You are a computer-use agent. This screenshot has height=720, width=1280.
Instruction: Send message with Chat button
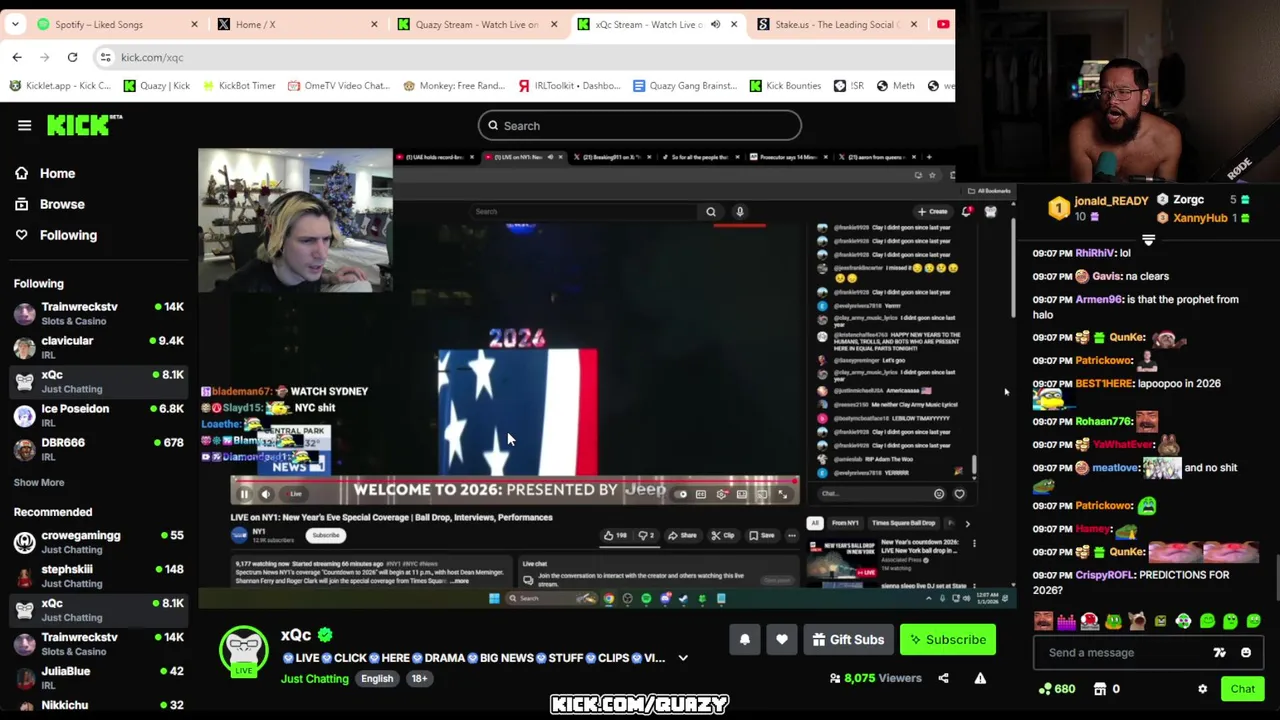pyautogui.click(x=1243, y=689)
